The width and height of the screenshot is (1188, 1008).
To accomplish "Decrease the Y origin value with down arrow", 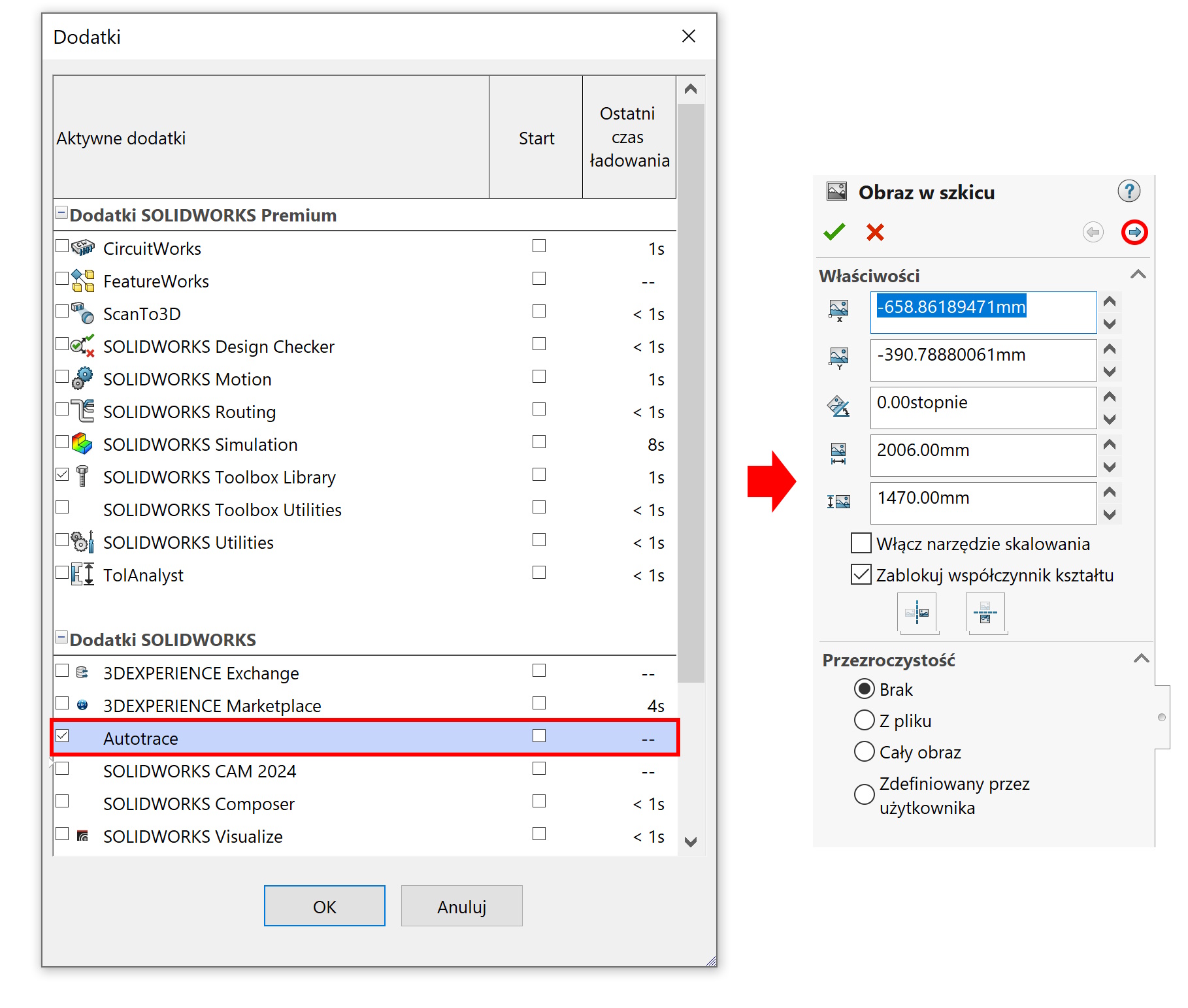I will coord(1109,371).
